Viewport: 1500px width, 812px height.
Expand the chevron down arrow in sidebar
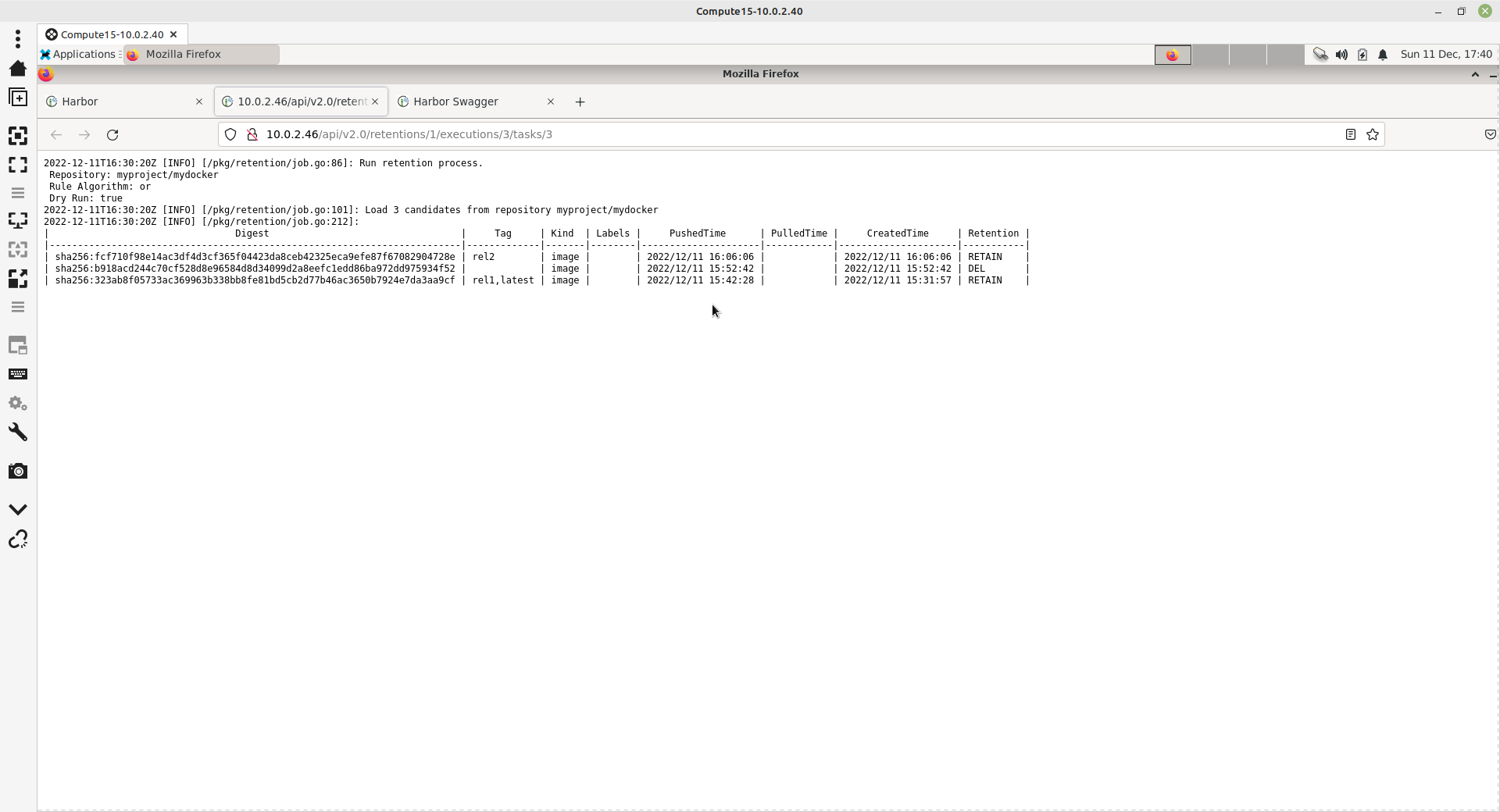(18, 509)
